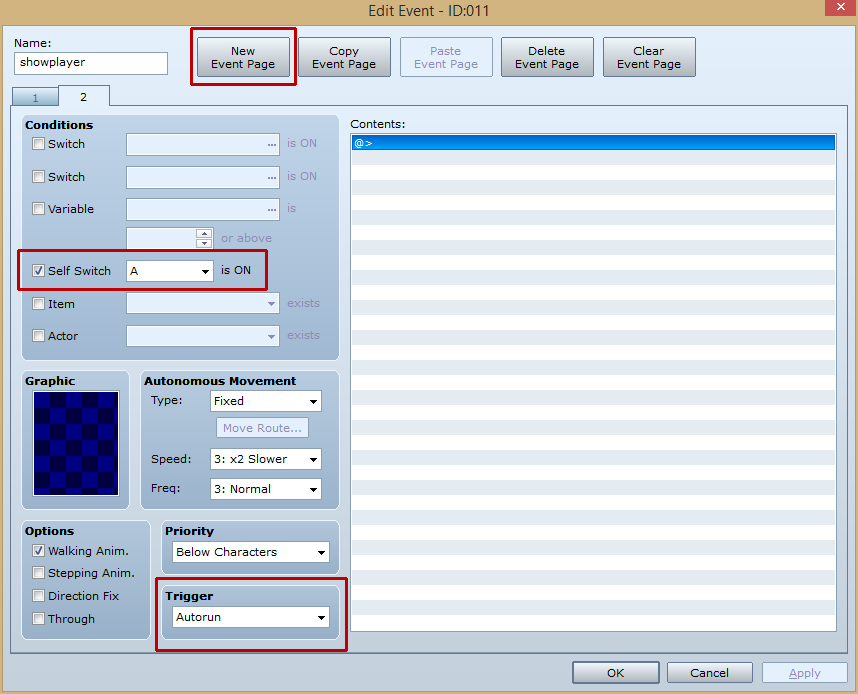Click the Paste Event Page button
Viewport: 858px width, 694px height.
coord(446,57)
